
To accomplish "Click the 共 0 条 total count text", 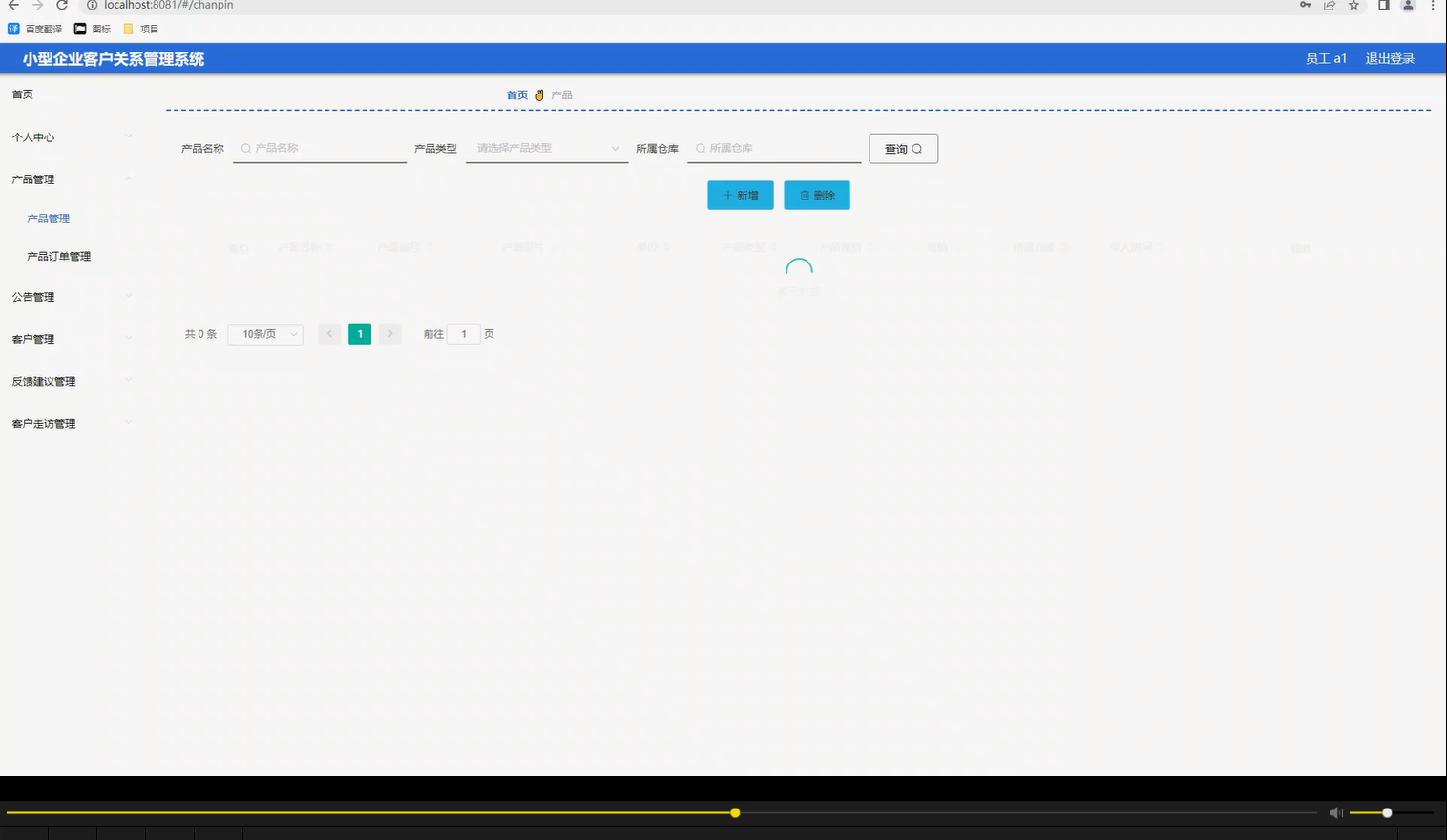I will click(200, 334).
